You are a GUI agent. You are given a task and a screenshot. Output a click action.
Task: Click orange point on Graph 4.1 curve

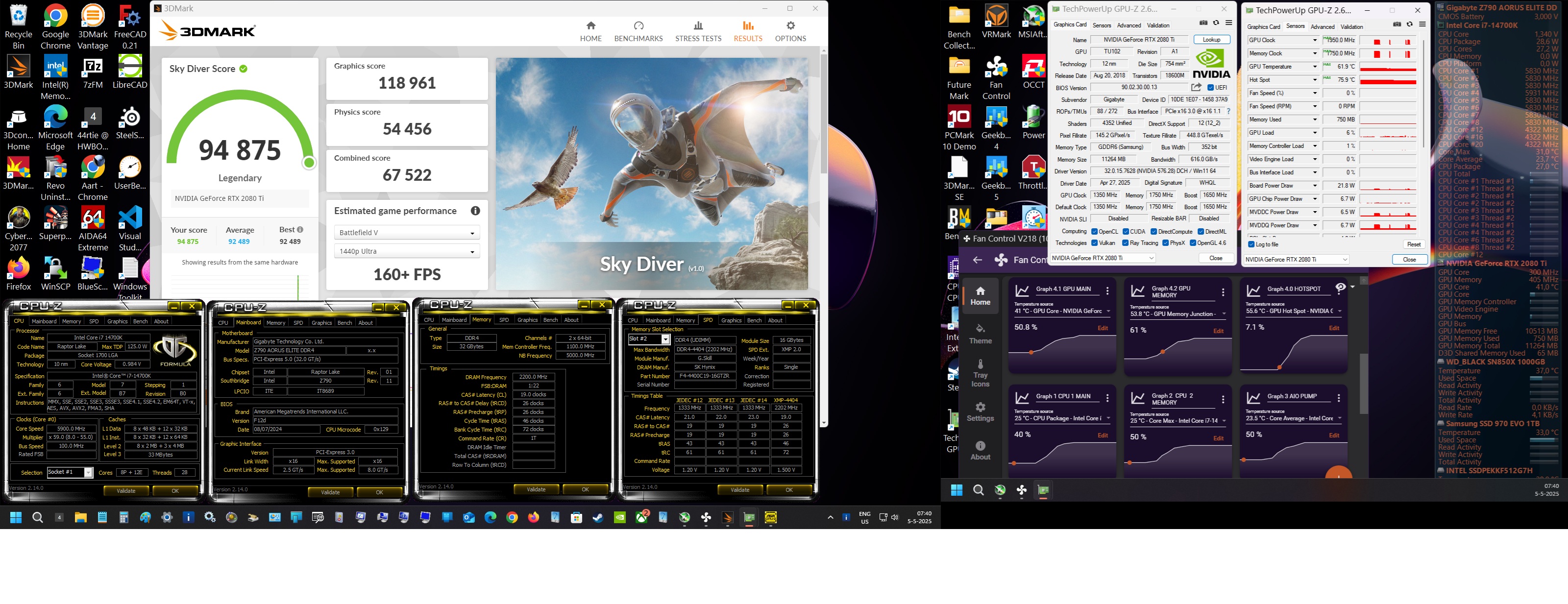click(x=1030, y=352)
